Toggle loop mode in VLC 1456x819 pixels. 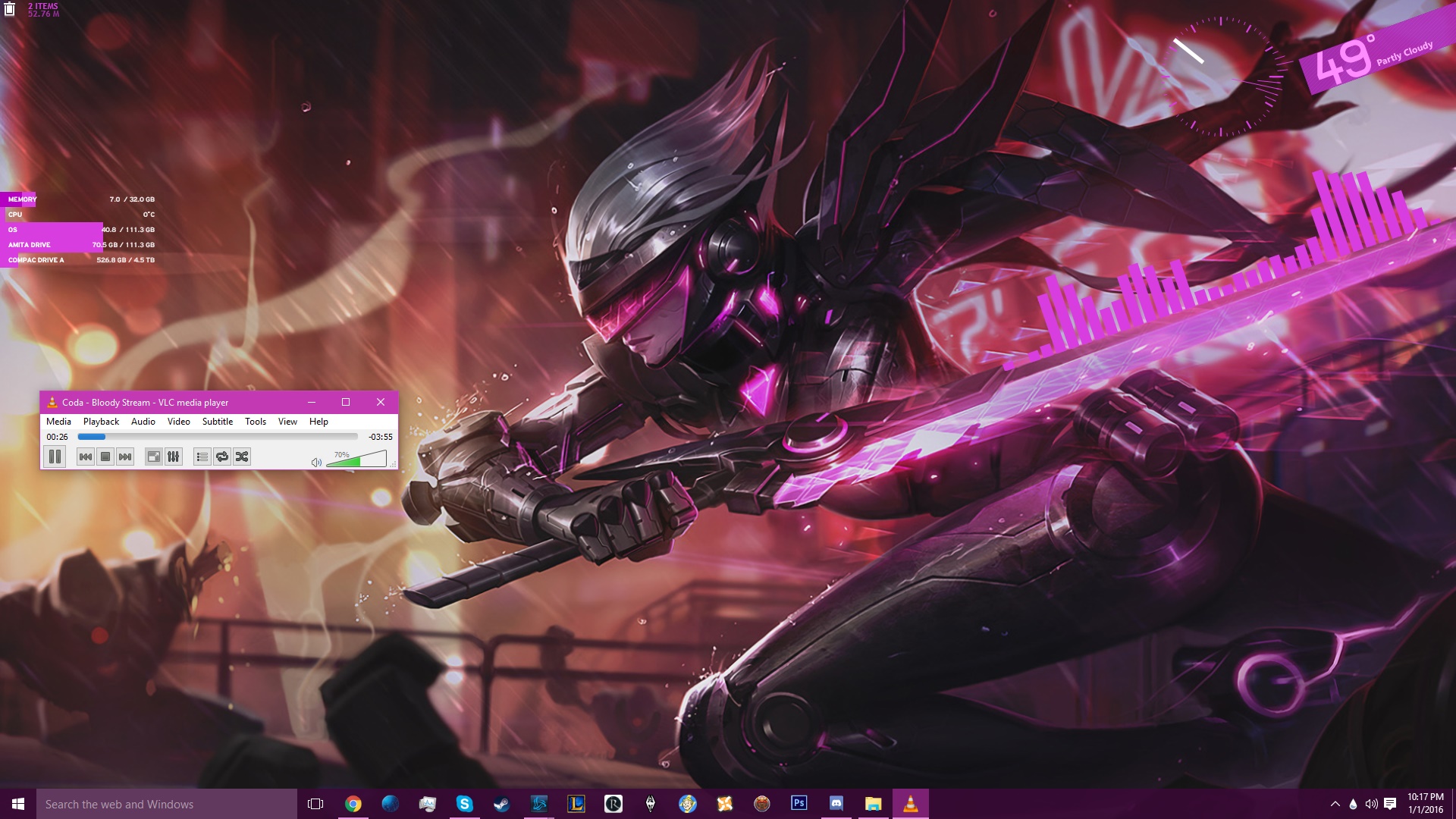coord(222,457)
